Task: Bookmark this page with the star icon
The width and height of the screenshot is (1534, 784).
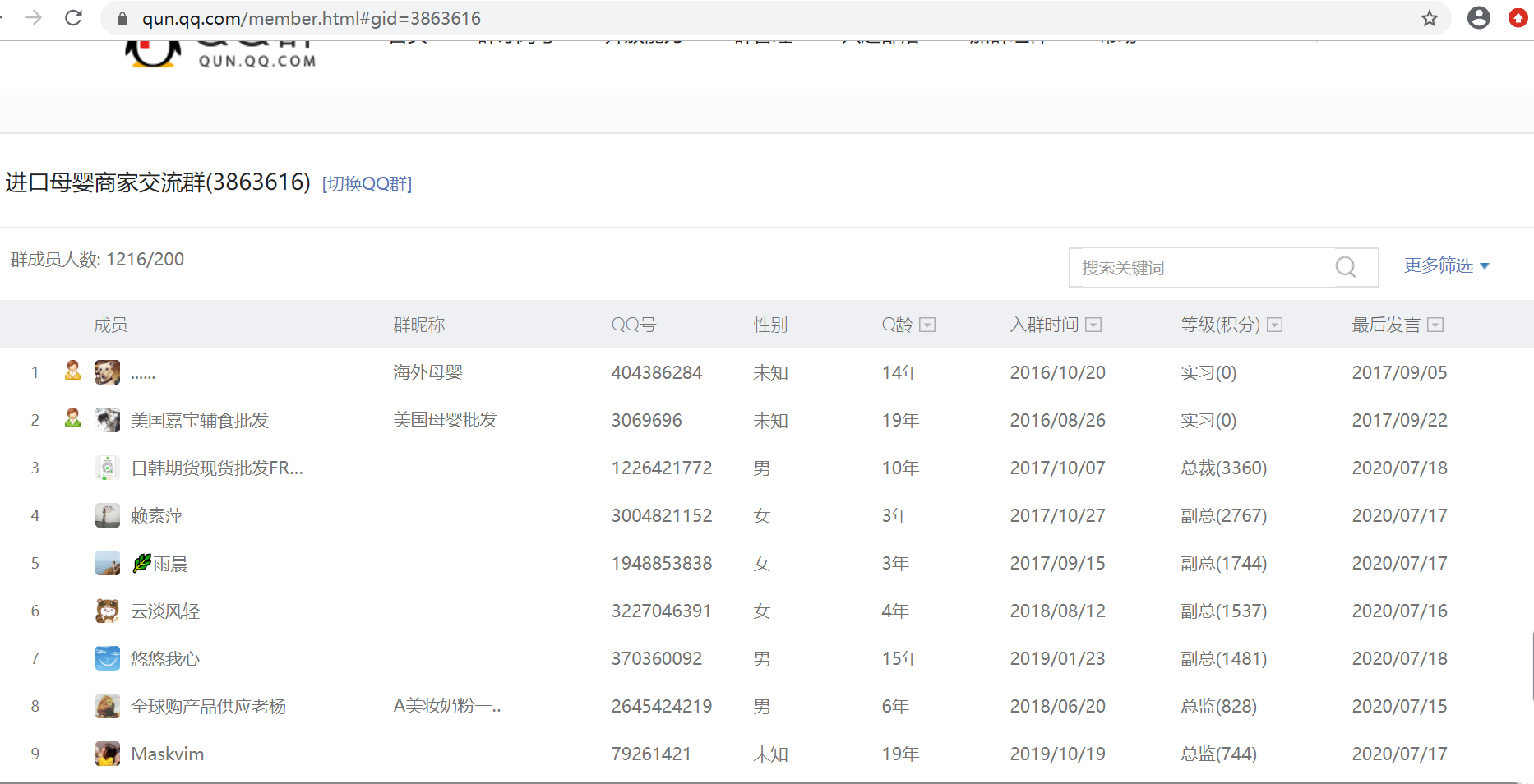Action: [1430, 18]
